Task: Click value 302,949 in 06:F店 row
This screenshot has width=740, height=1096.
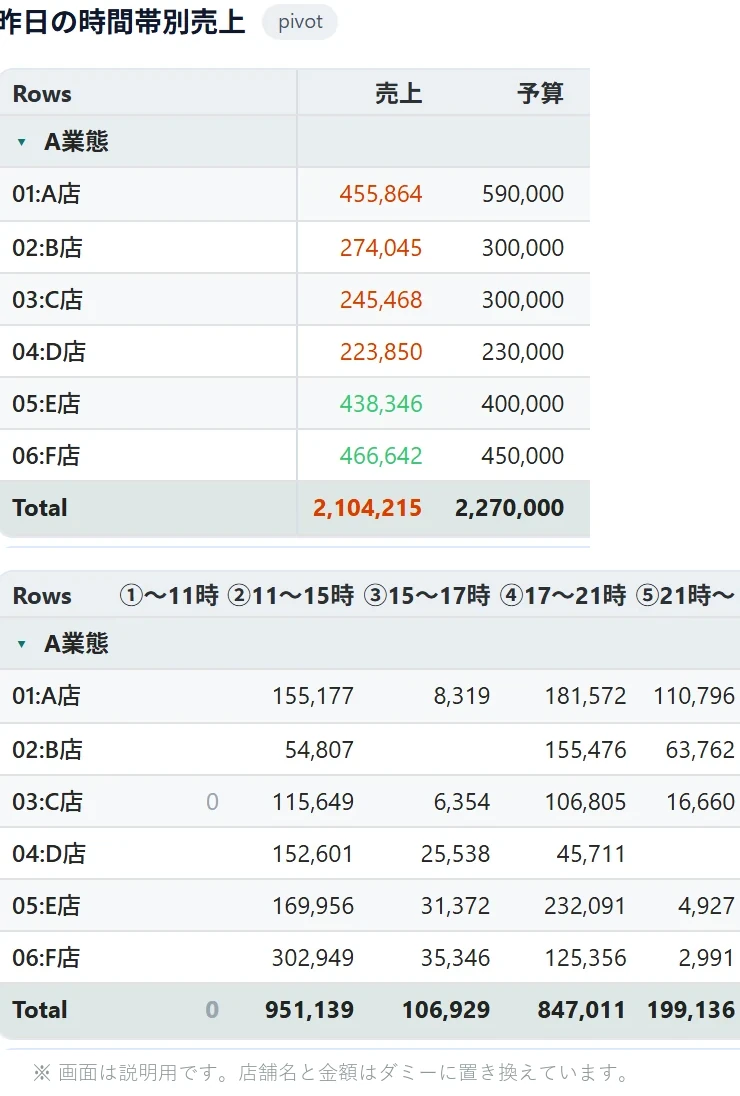Action: pos(313,958)
